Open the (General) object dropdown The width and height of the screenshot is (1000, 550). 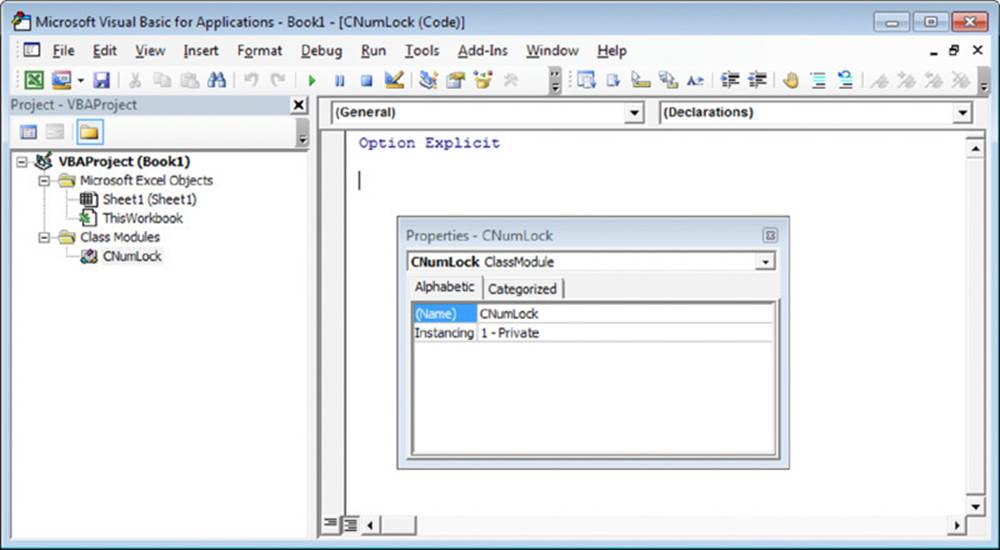633,113
